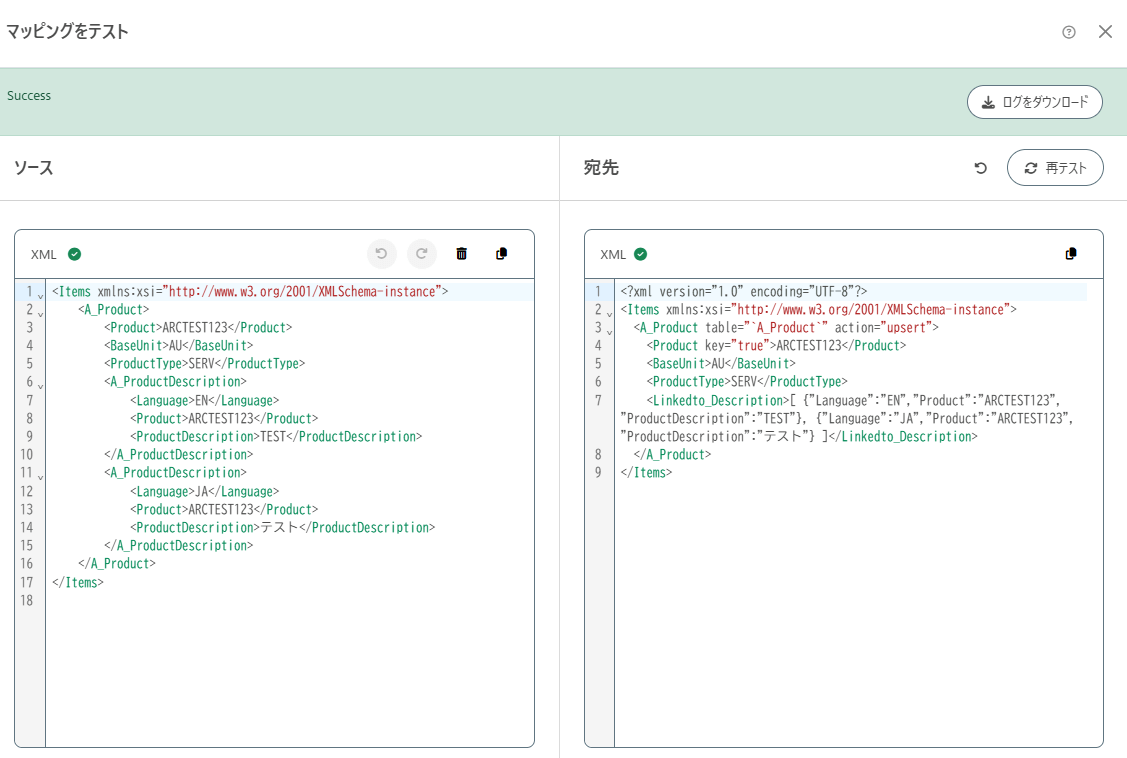Screen dimensions: 1127x758
Task: Click source line <ProductType>SERV</ProductType>
Action: [x=205, y=364]
